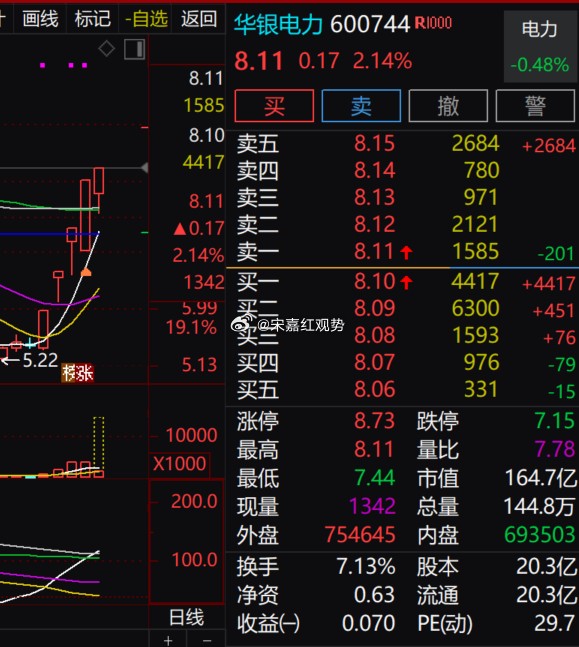Open the 标记 mark menu
The width and height of the screenshot is (579, 647).
[x=92, y=19]
